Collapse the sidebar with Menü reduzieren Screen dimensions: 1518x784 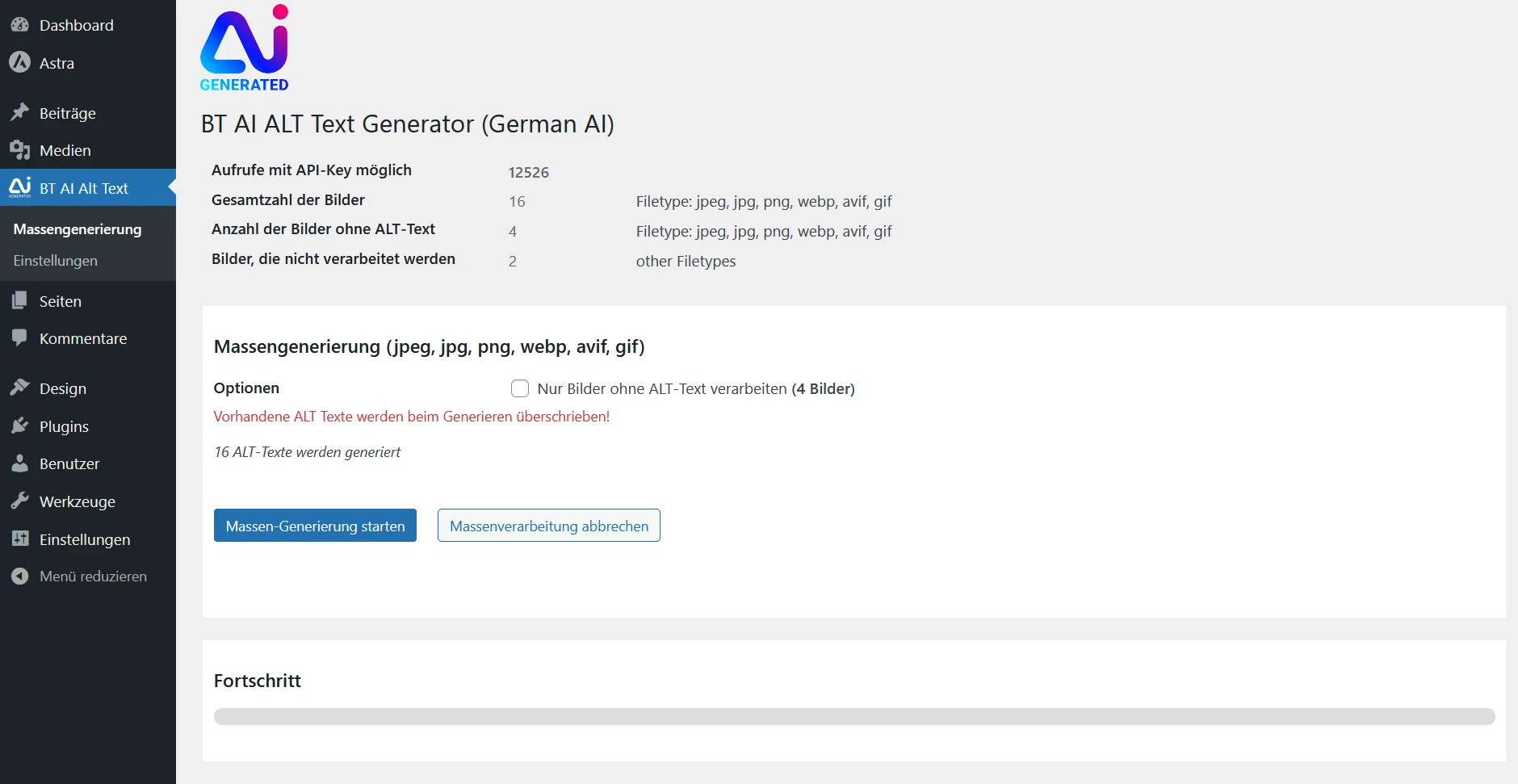pos(19,576)
